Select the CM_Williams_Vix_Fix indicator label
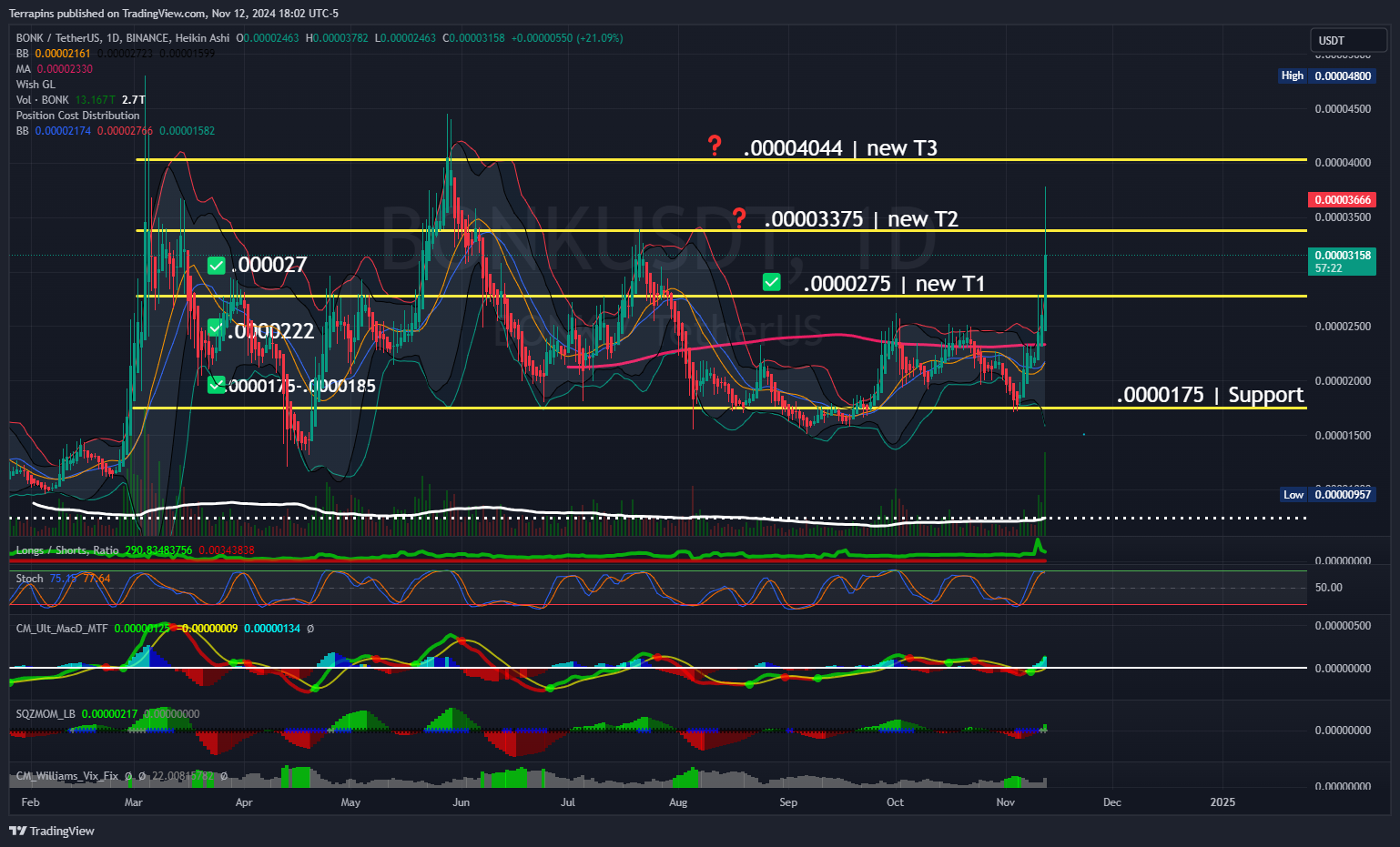The width and height of the screenshot is (1400, 847). coord(67,776)
